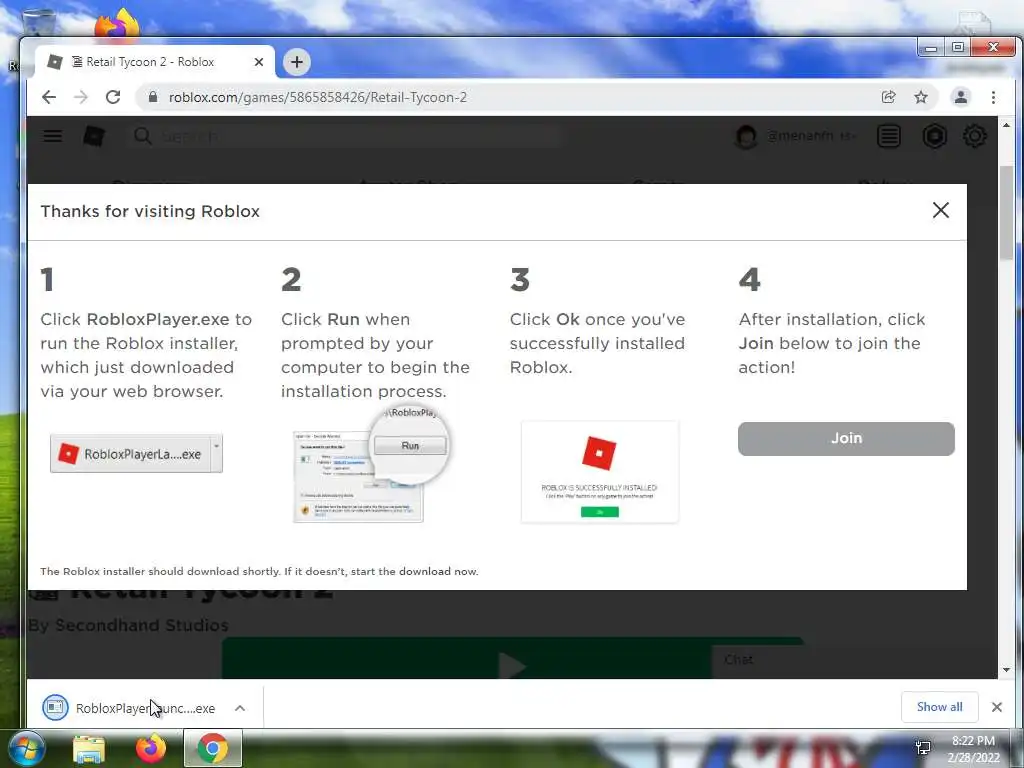The width and height of the screenshot is (1024, 768).
Task: Click the page vertical scrollbar thumb
Action: 1006,212
